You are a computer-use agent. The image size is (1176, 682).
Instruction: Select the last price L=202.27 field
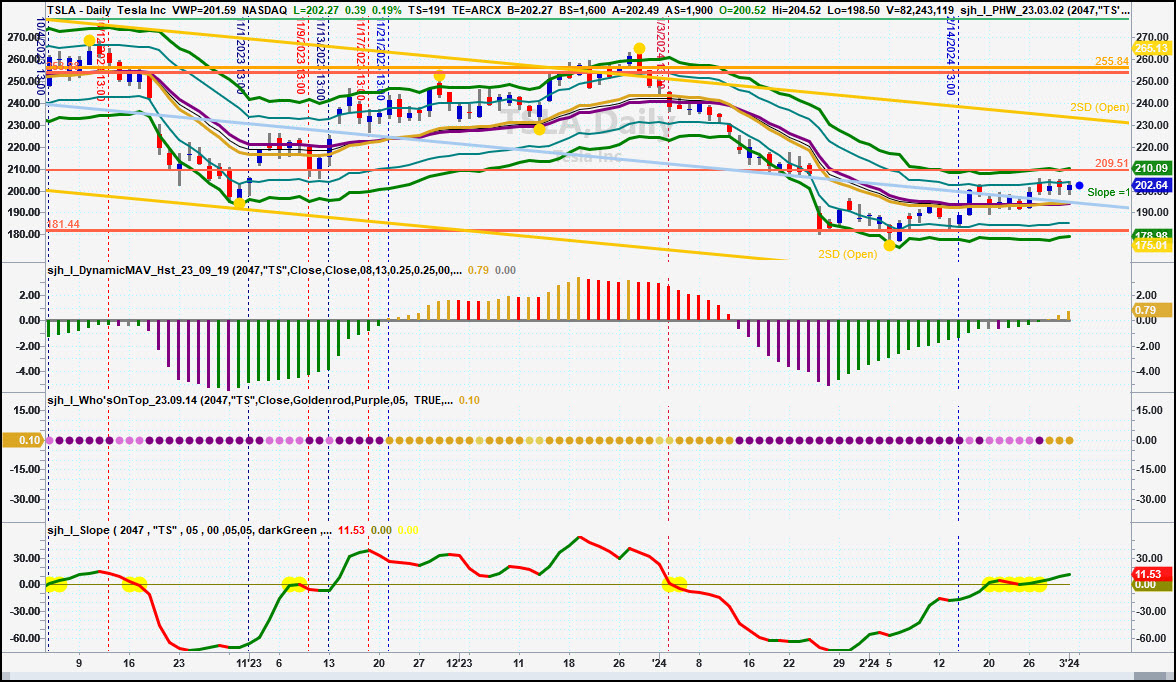(316, 11)
